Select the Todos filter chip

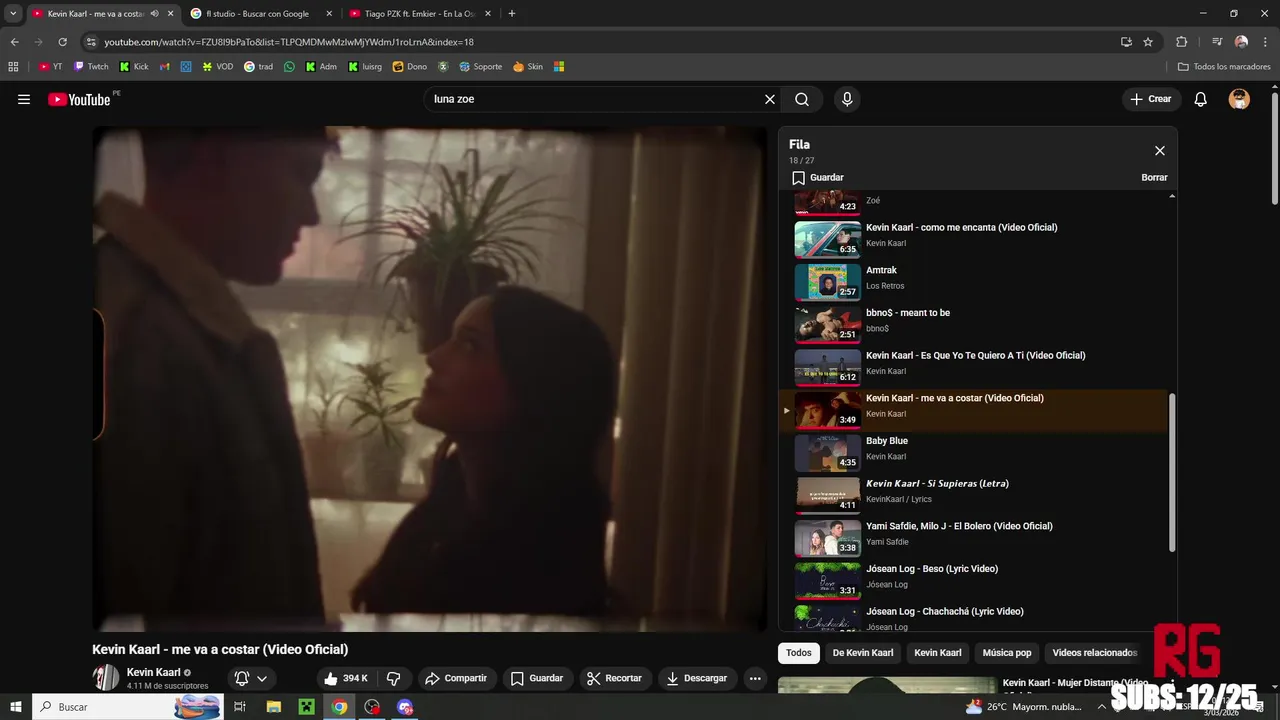799,653
